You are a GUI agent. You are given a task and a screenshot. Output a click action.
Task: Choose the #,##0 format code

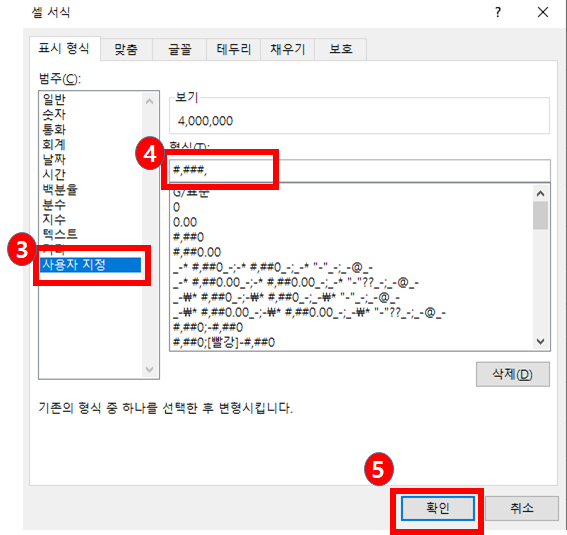point(189,237)
